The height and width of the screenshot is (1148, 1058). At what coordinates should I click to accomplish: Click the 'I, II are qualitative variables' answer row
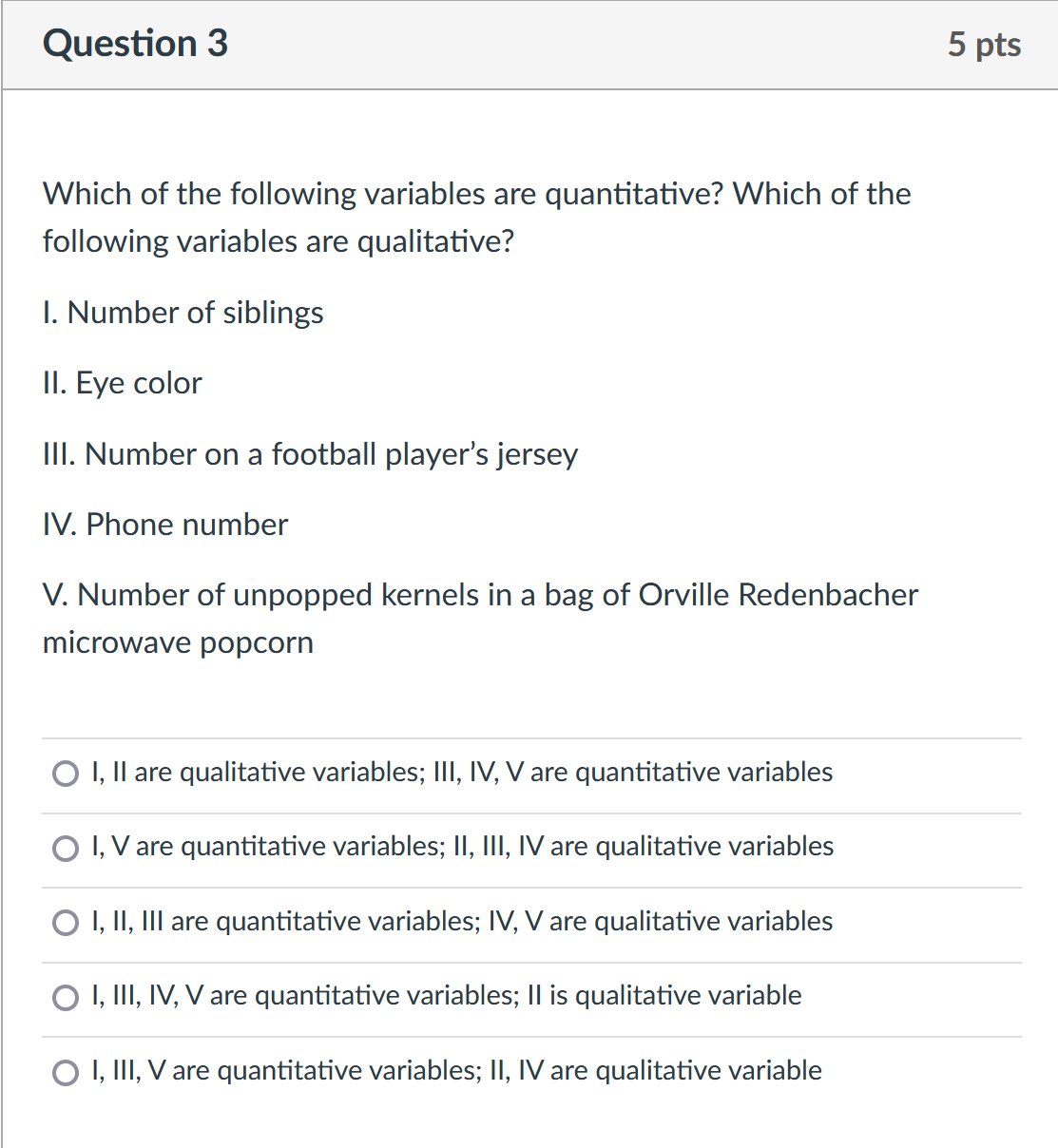[461, 774]
